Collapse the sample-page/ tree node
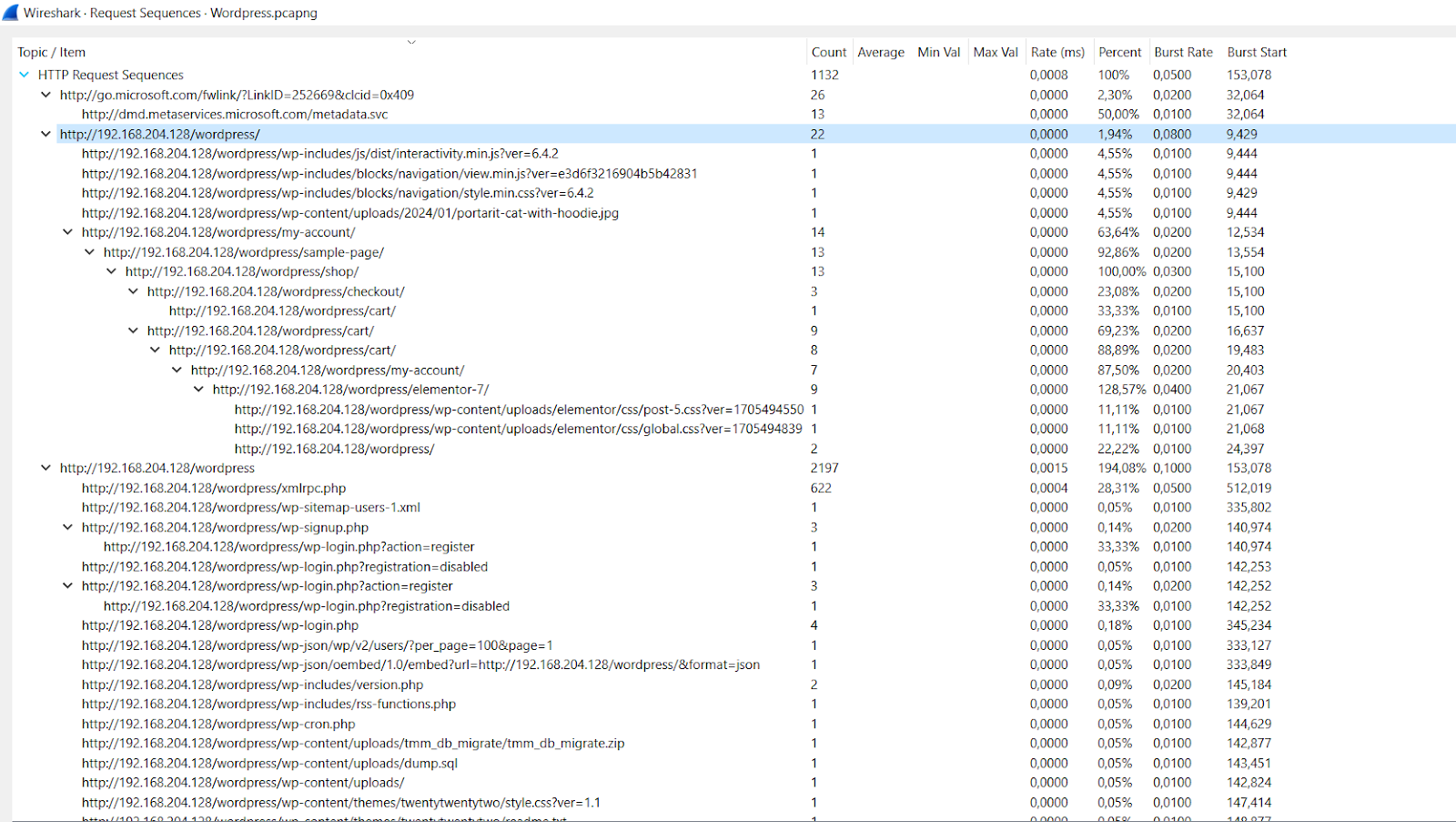 (89, 252)
